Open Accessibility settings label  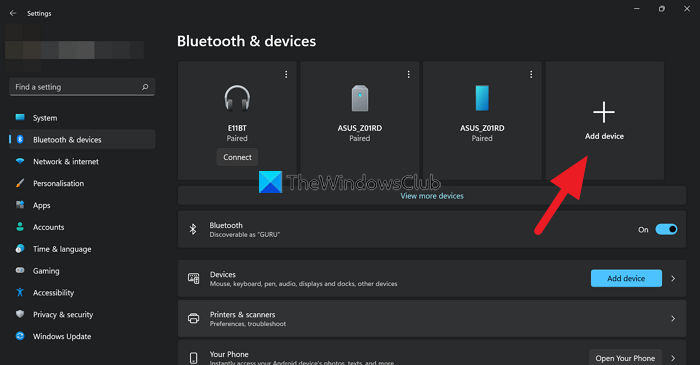(x=54, y=293)
